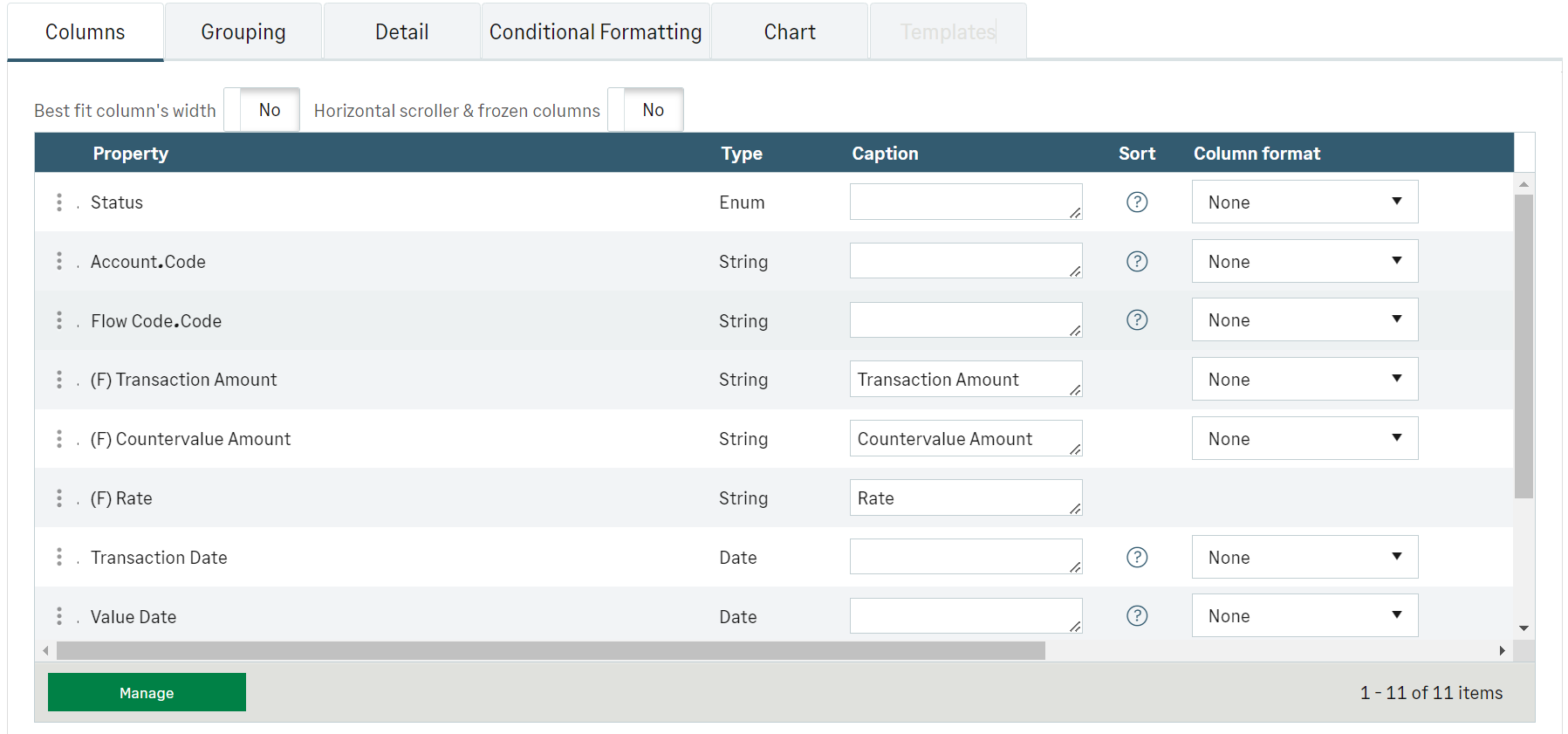Click the three-dot handle beside Account.Code
The height and width of the screenshot is (734, 1568).
59,261
